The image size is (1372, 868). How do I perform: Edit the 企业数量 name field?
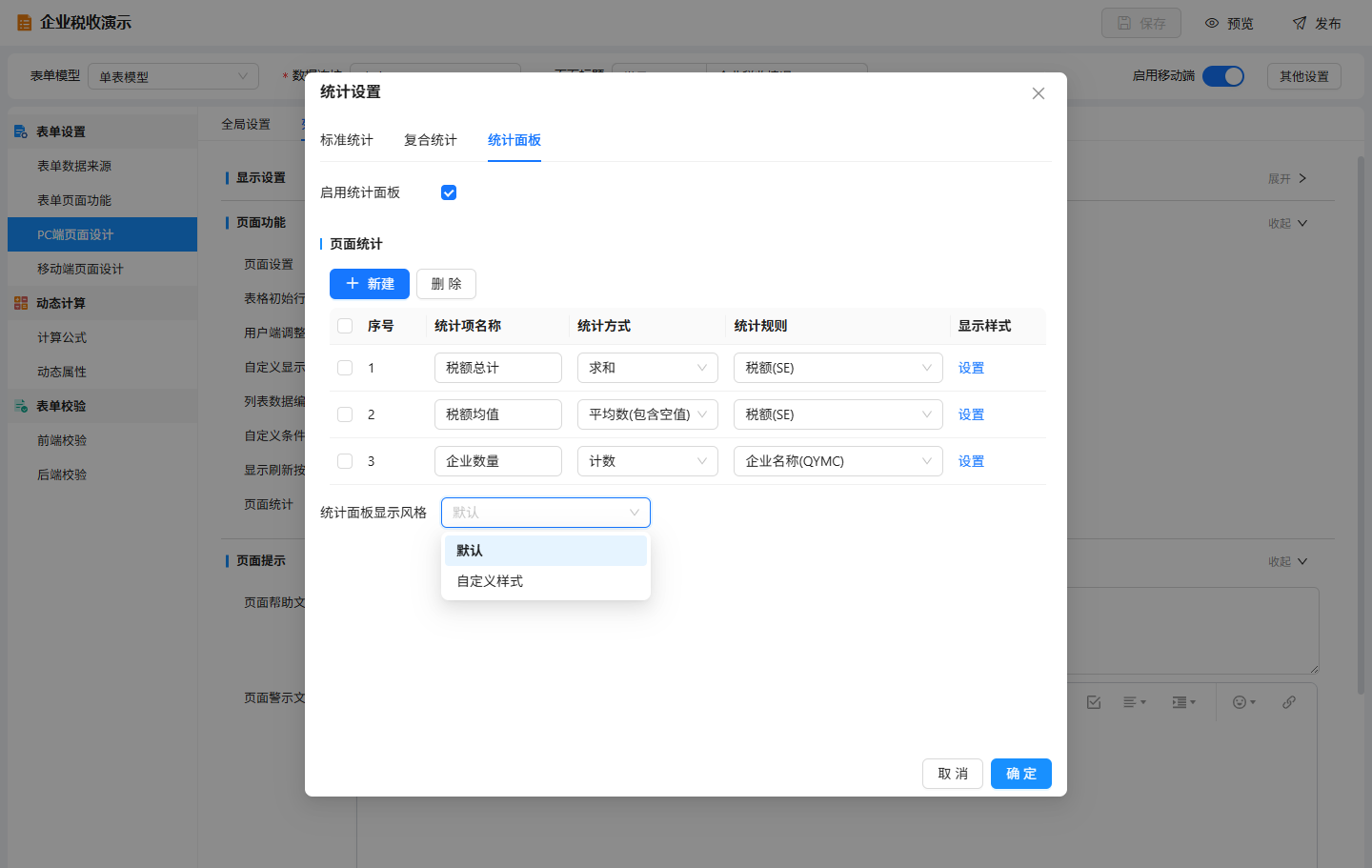click(x=498, y=461)
